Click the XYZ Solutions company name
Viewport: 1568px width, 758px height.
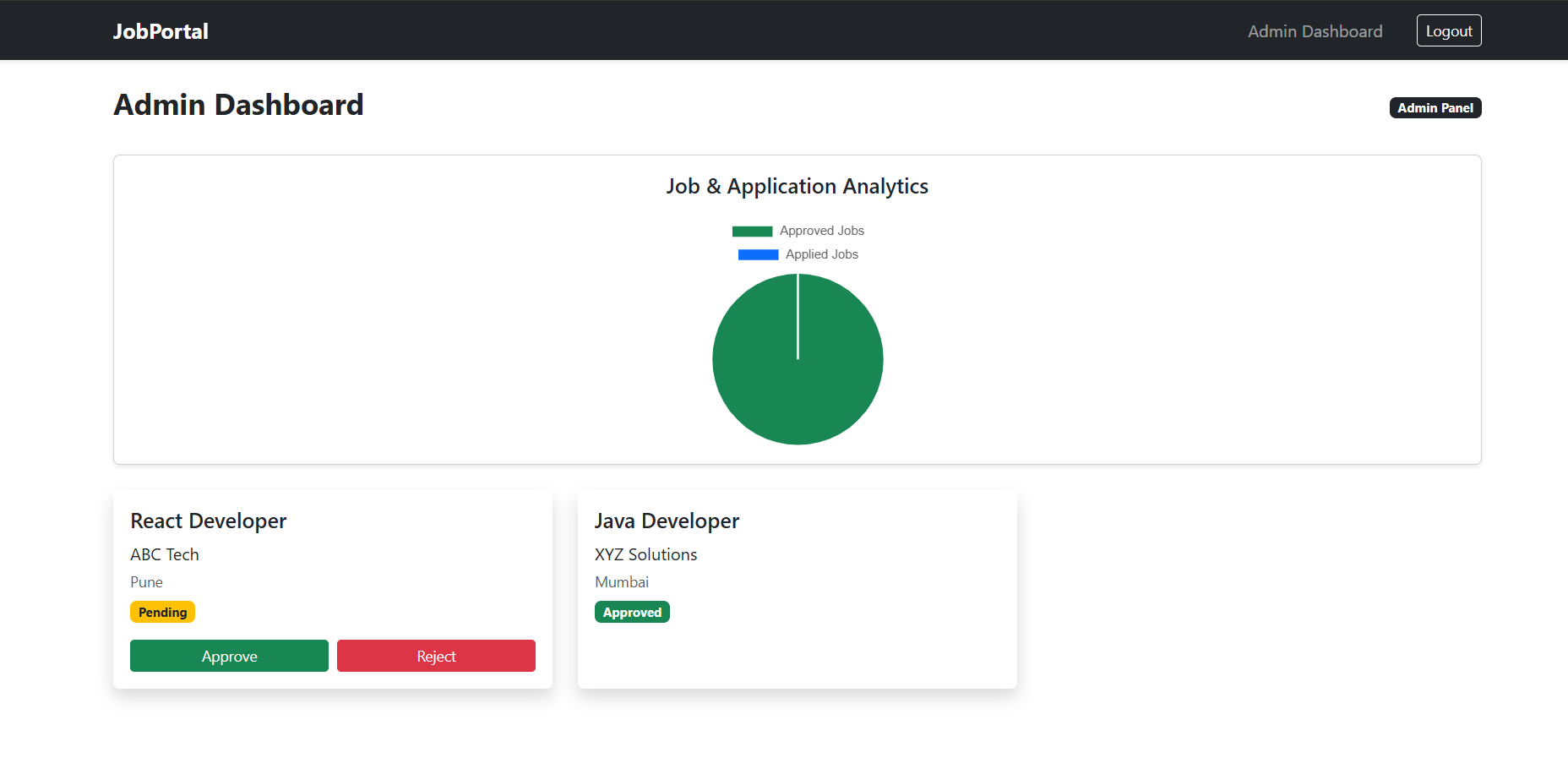[645, 554]
